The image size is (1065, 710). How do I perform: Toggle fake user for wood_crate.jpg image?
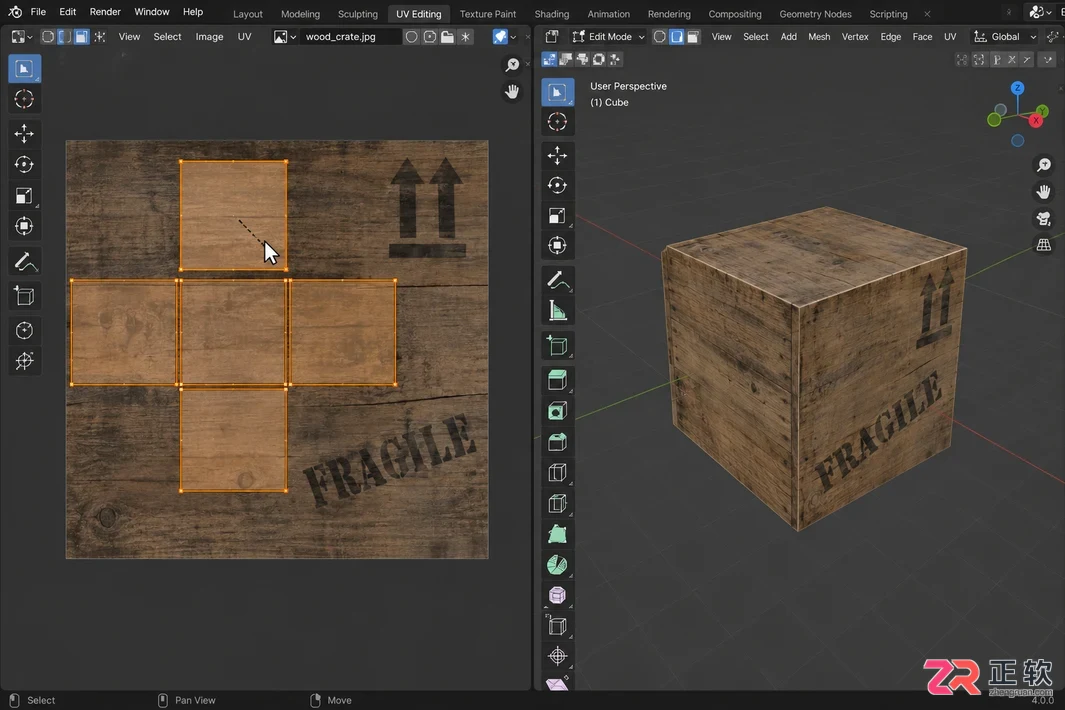tap(412, 37)
